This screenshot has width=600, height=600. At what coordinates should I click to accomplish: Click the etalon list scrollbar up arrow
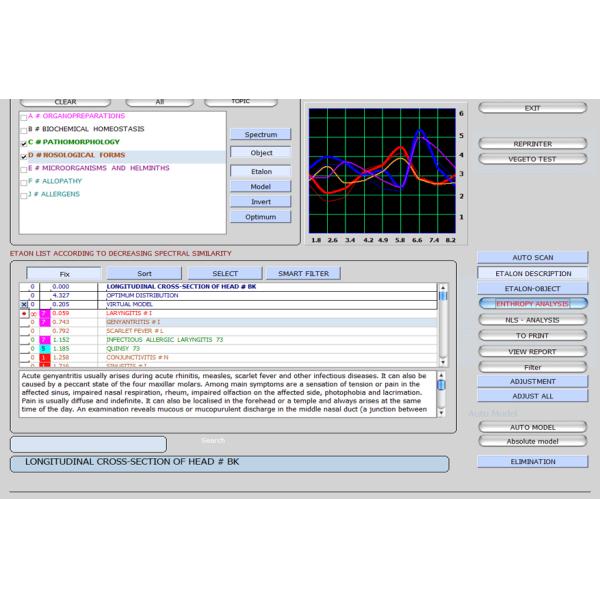445,287
